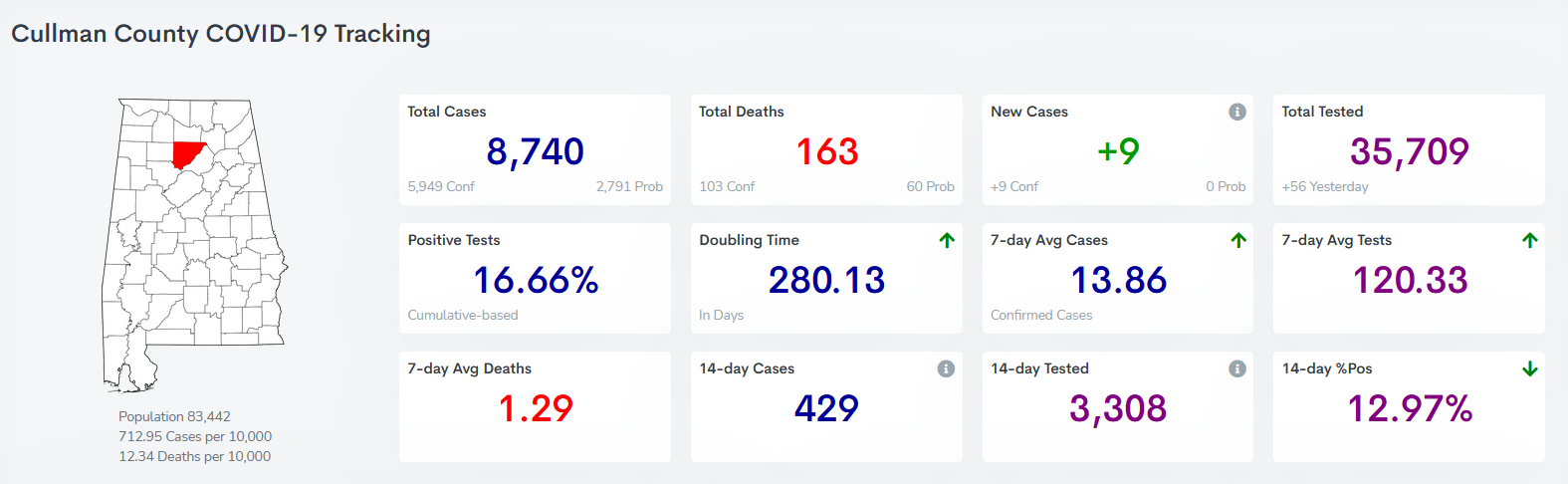
Task: Click the Population 83,442 text under map
Action: tap(174, 416)
